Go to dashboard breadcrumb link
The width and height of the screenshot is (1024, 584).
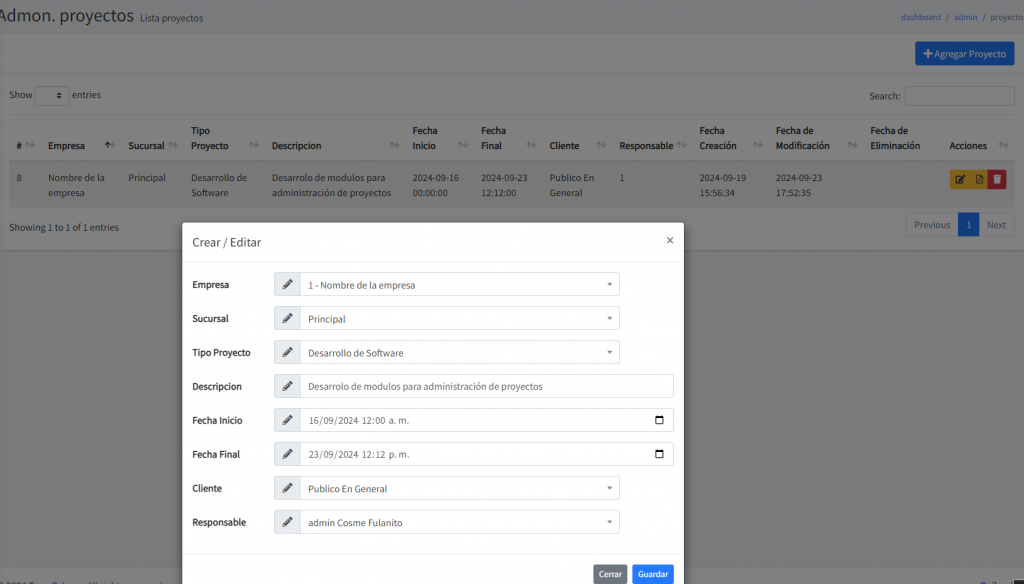click(x=920, y=18)
